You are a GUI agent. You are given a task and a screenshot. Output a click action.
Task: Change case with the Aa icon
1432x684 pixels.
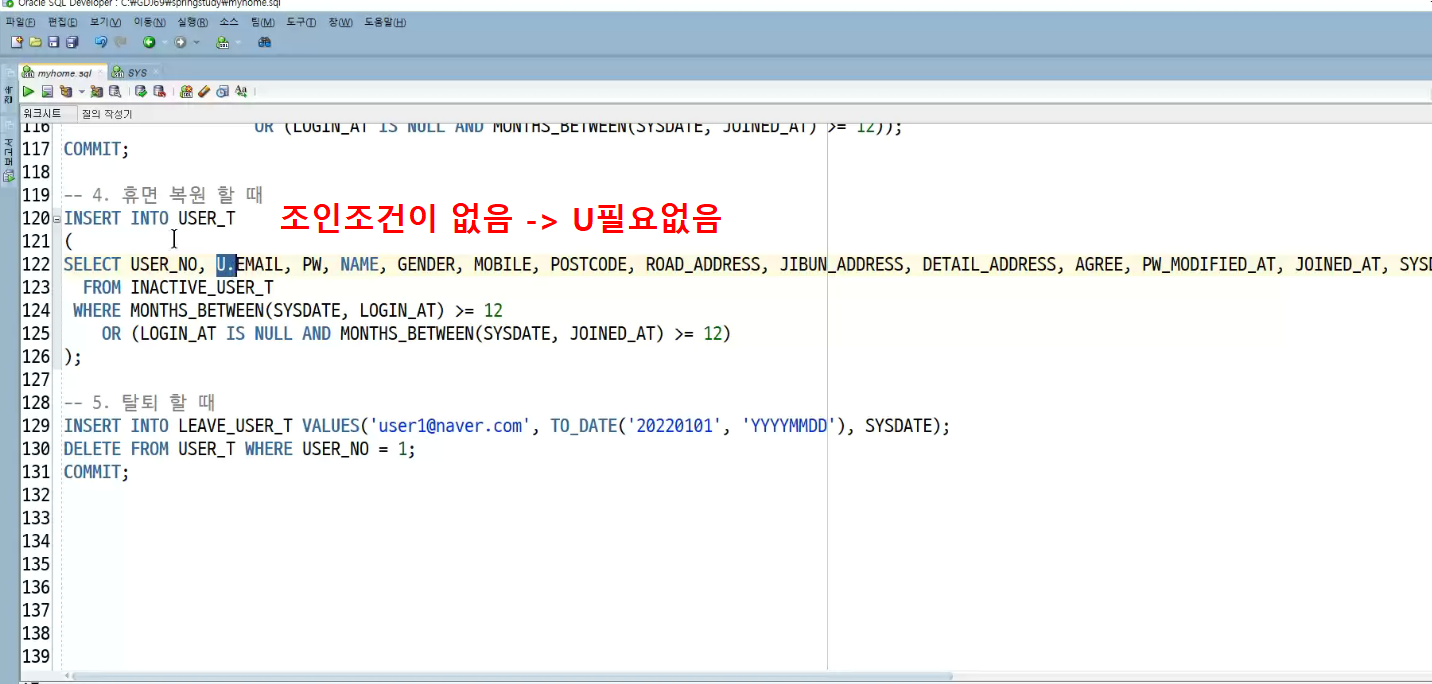tap(241, 91)
